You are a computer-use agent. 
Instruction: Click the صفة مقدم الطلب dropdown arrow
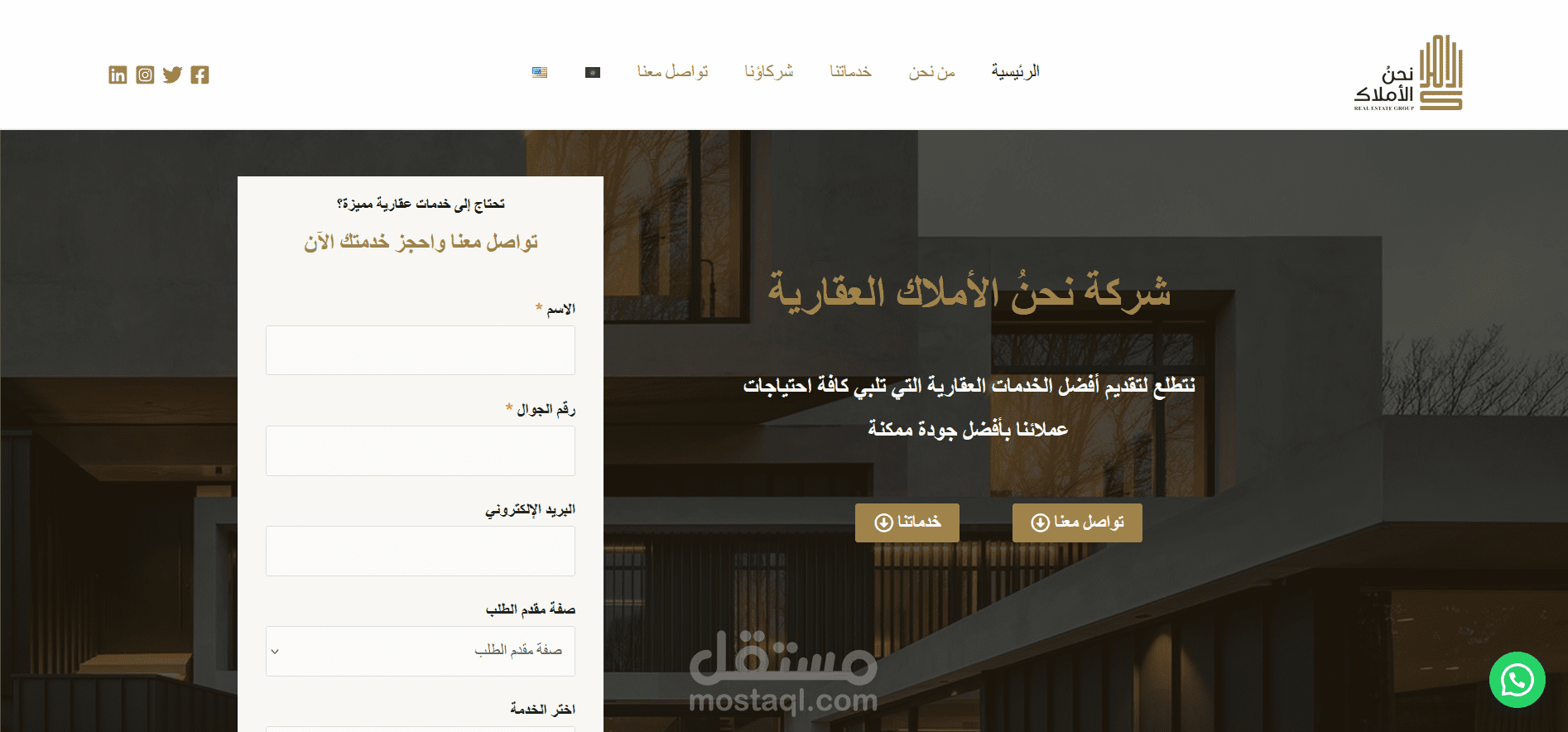(x=275, y=652)
